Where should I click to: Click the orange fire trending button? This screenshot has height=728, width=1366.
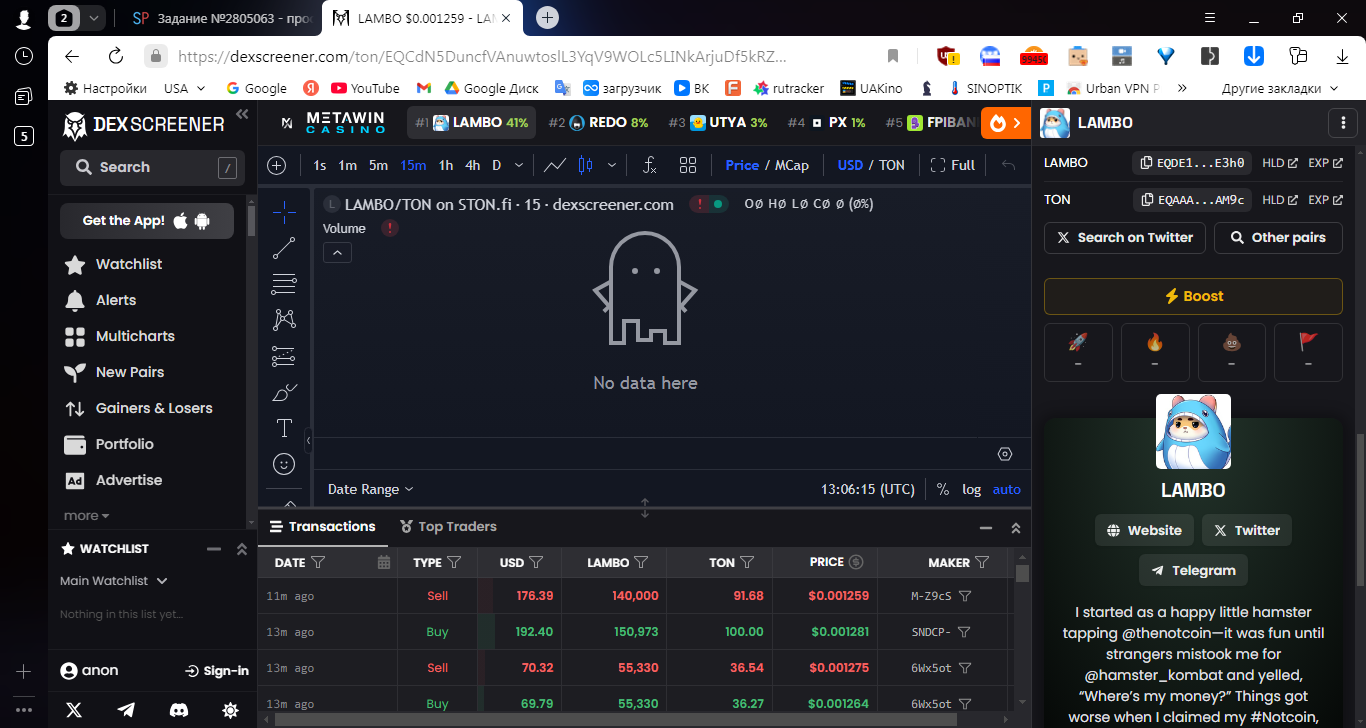pyautogui.click(x=1006, y=123)
